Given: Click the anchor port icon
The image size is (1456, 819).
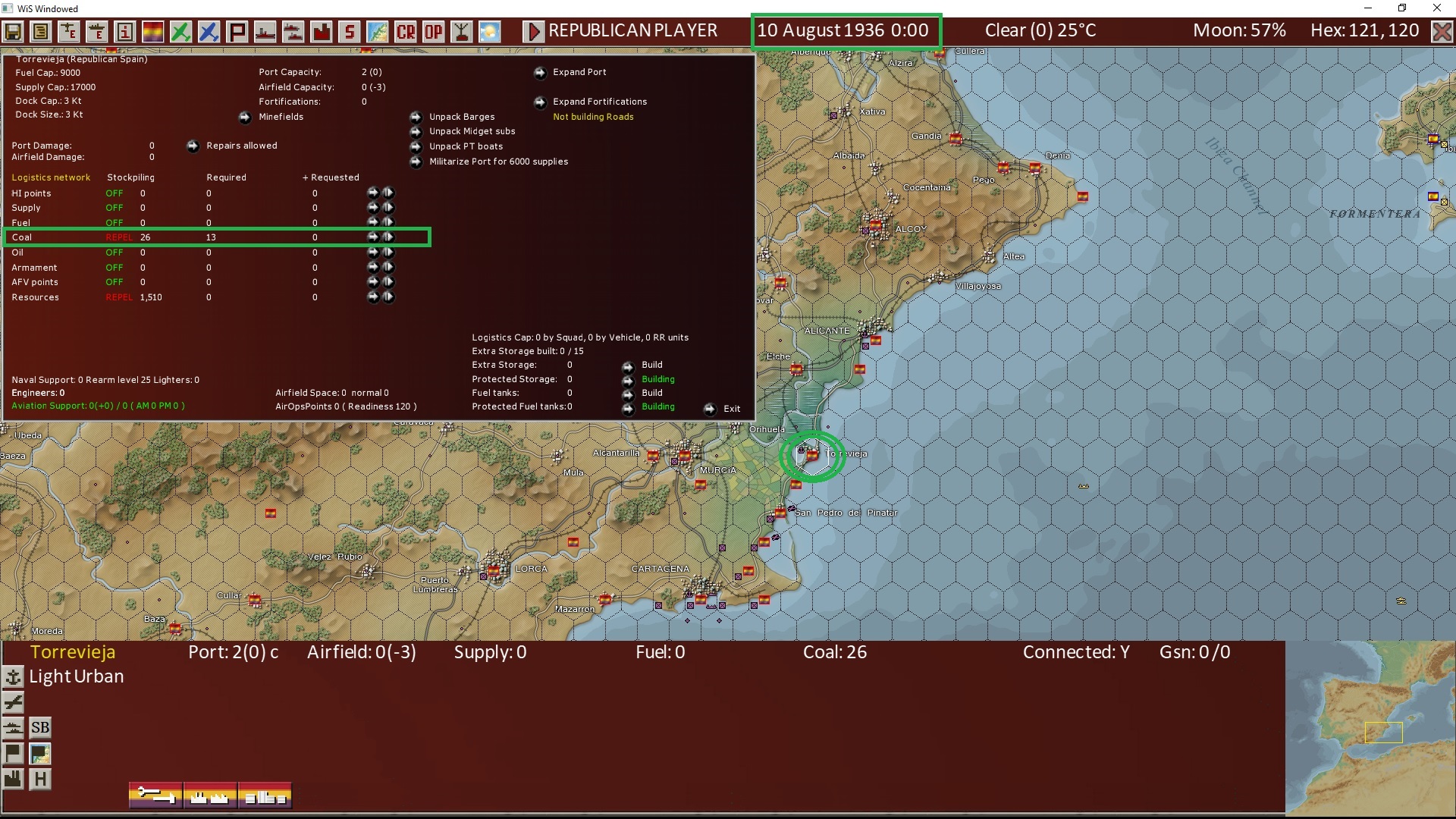Looking at the screenshot, I should pyautogui.click(x=13, y=676).
